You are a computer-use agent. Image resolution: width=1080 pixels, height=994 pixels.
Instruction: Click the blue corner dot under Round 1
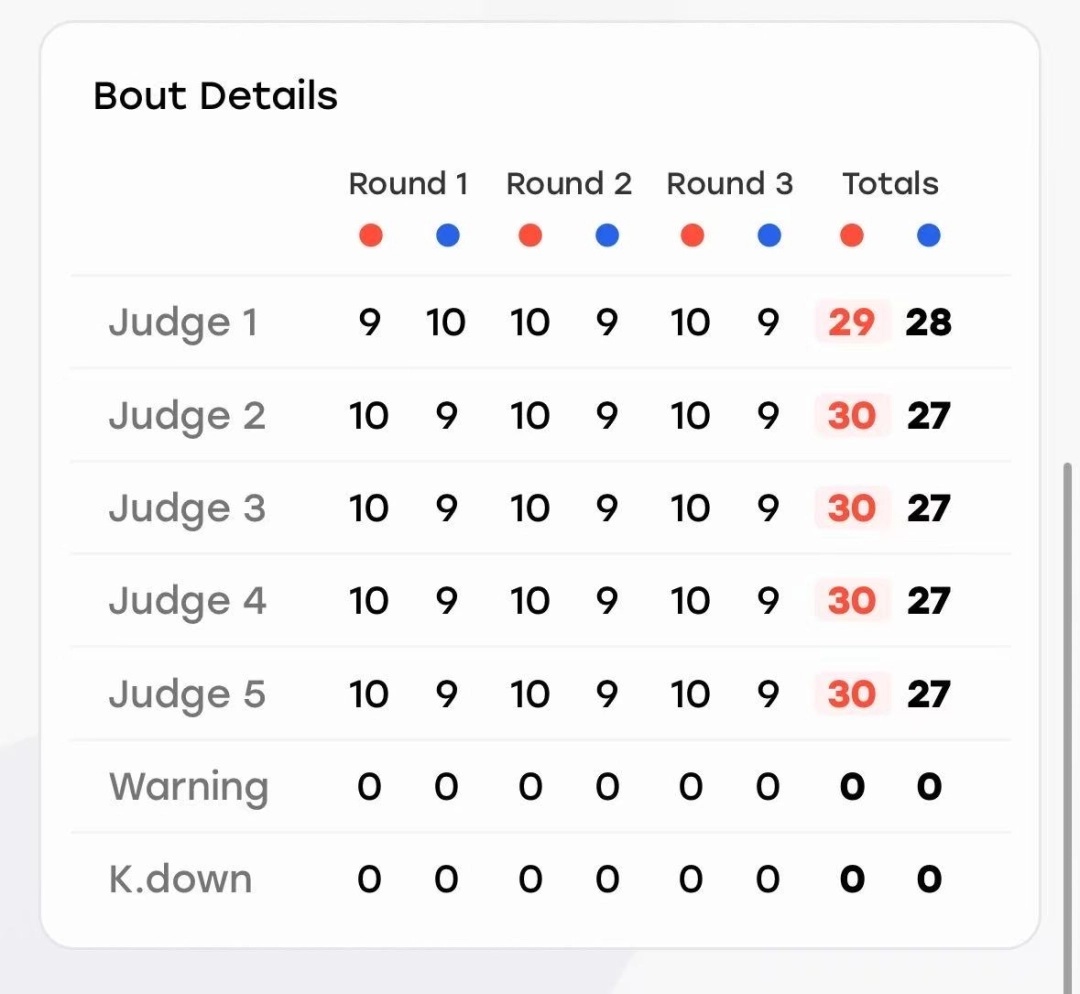point(448,236)
